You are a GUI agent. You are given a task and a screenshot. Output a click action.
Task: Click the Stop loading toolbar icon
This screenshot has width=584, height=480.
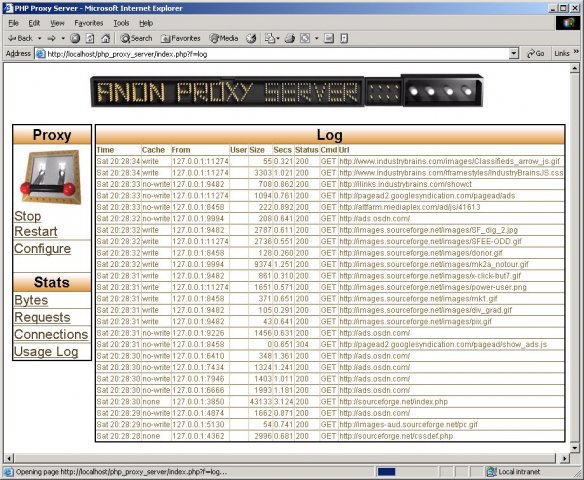point(75,38)
